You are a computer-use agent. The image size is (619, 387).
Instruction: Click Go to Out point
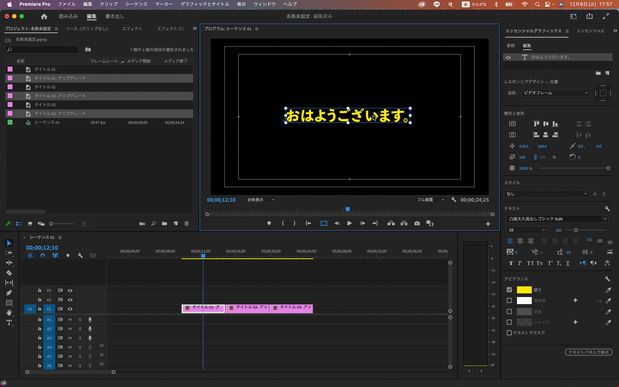(375, 224)
